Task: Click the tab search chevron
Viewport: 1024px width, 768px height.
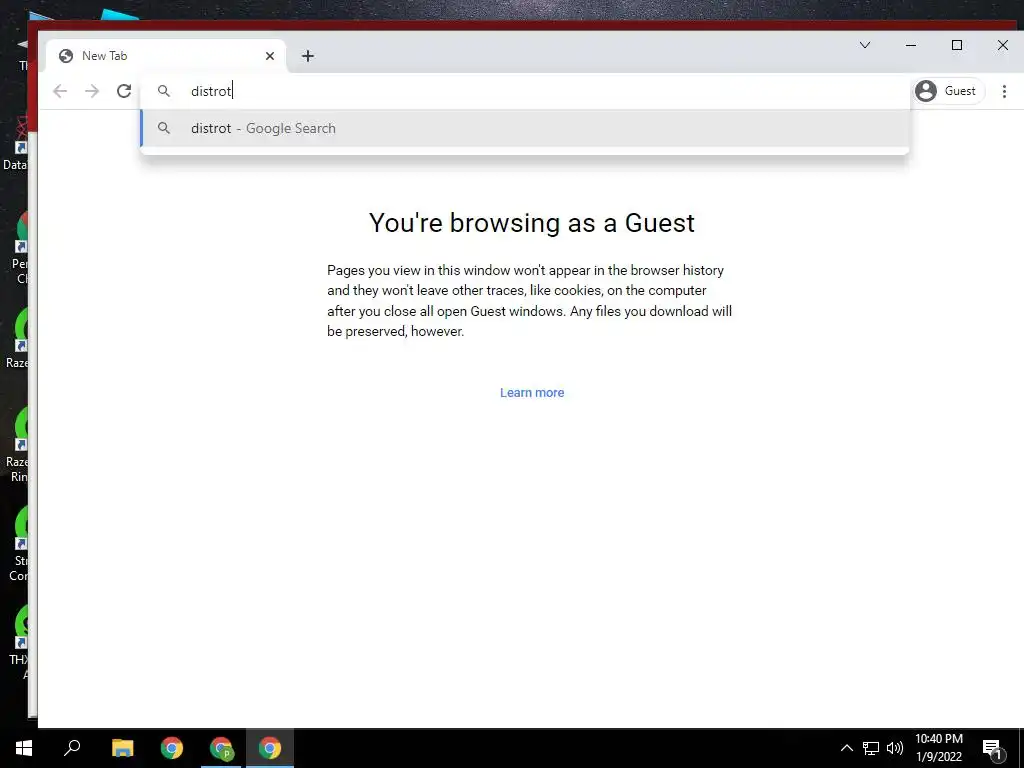Action: click(x=865, y=45)
